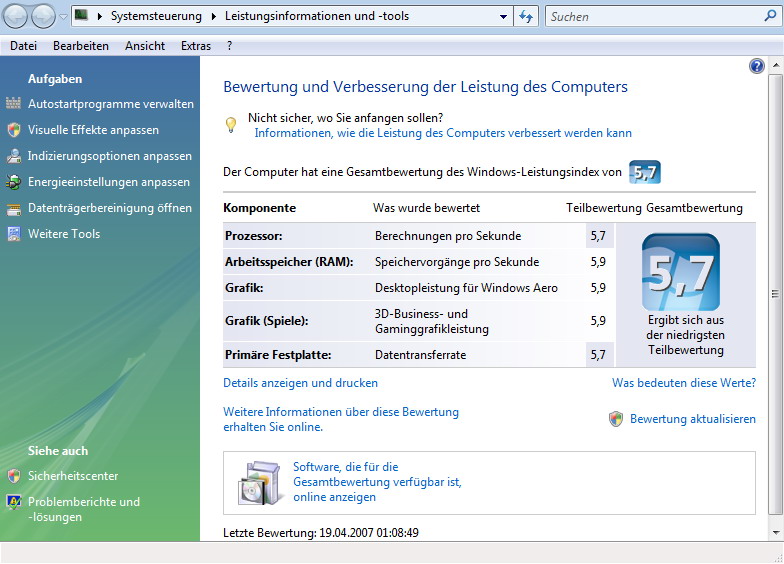Click Weitere Informationen über diese Bewertung link
784x564 pixels.
(341, 419)
